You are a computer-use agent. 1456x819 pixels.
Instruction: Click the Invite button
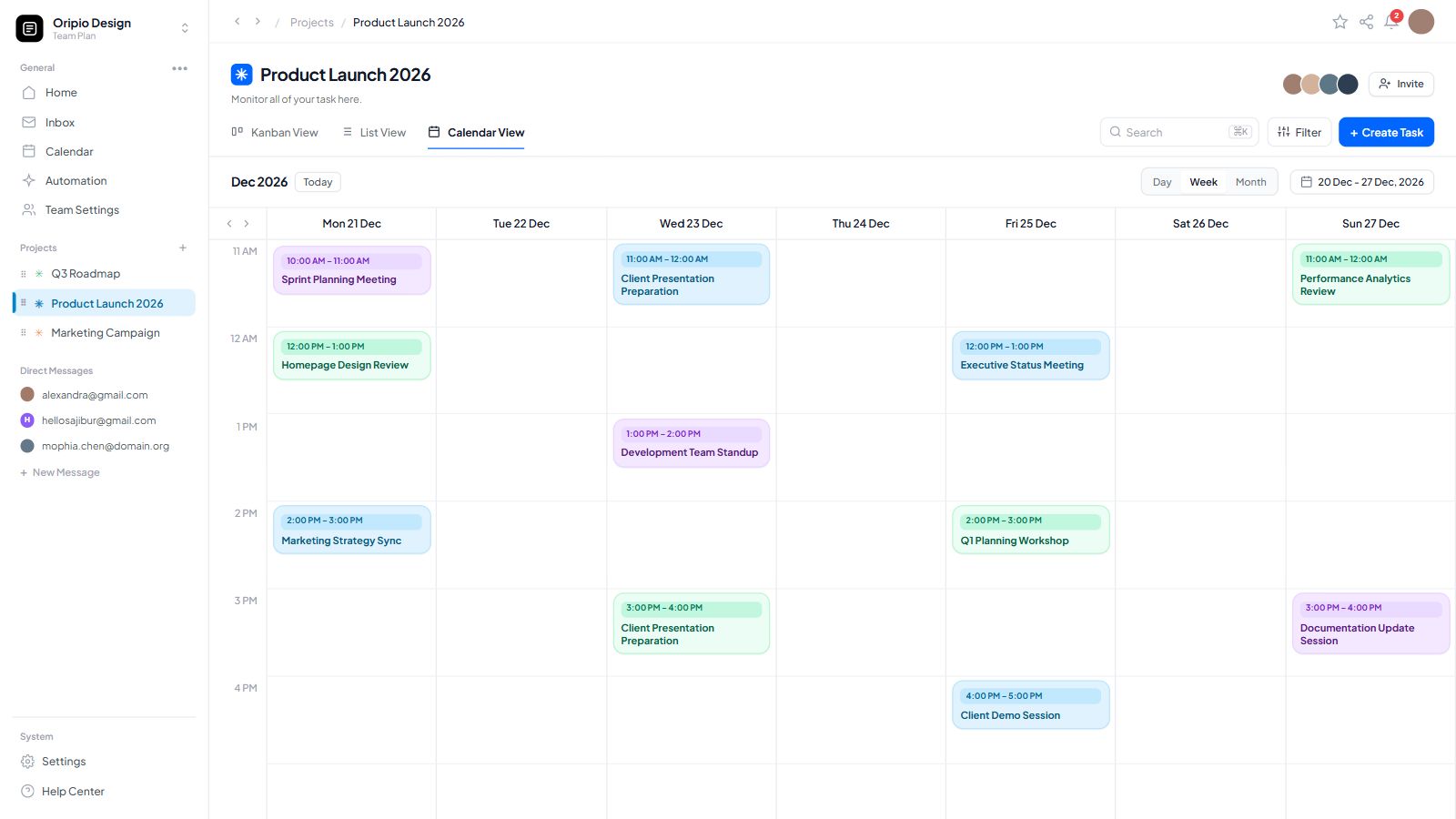[x=1401, y=84]
